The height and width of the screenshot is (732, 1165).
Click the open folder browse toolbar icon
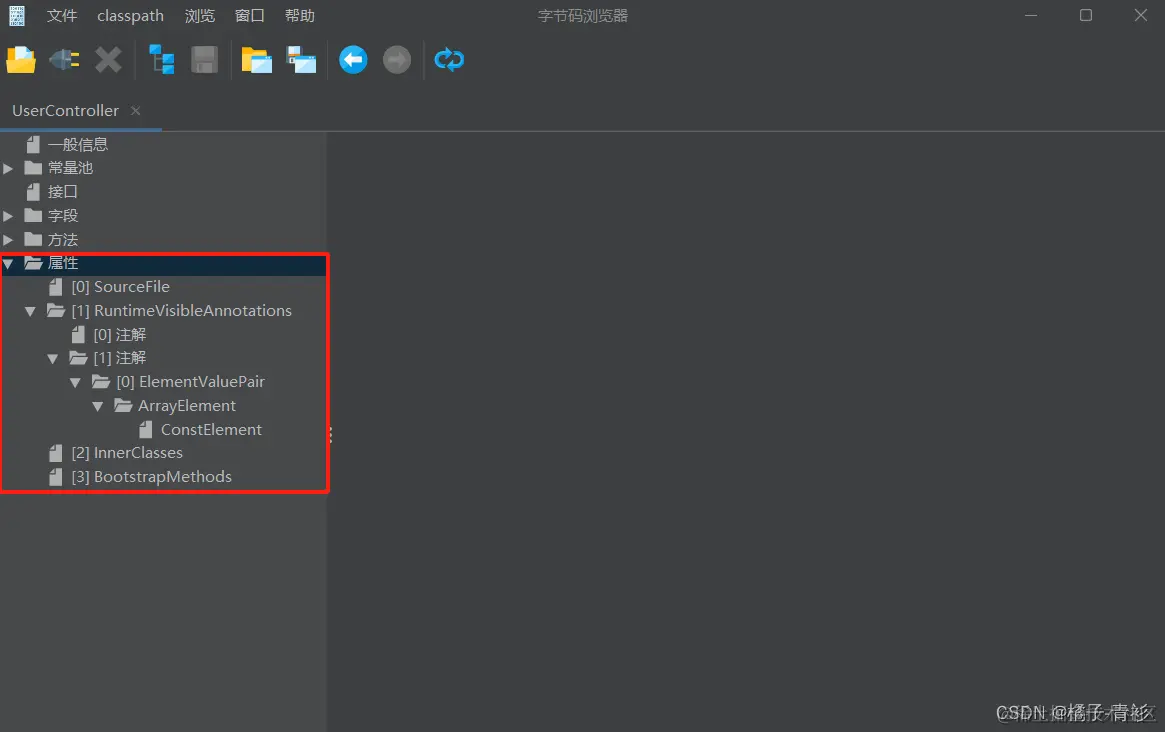[x=256, y=60]
